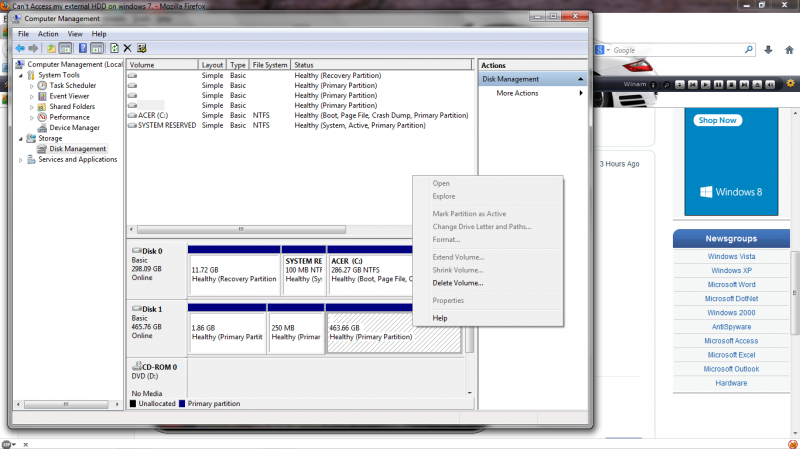Open the Action menu
This screenshot has width=800, height=449.
point(48,34)
